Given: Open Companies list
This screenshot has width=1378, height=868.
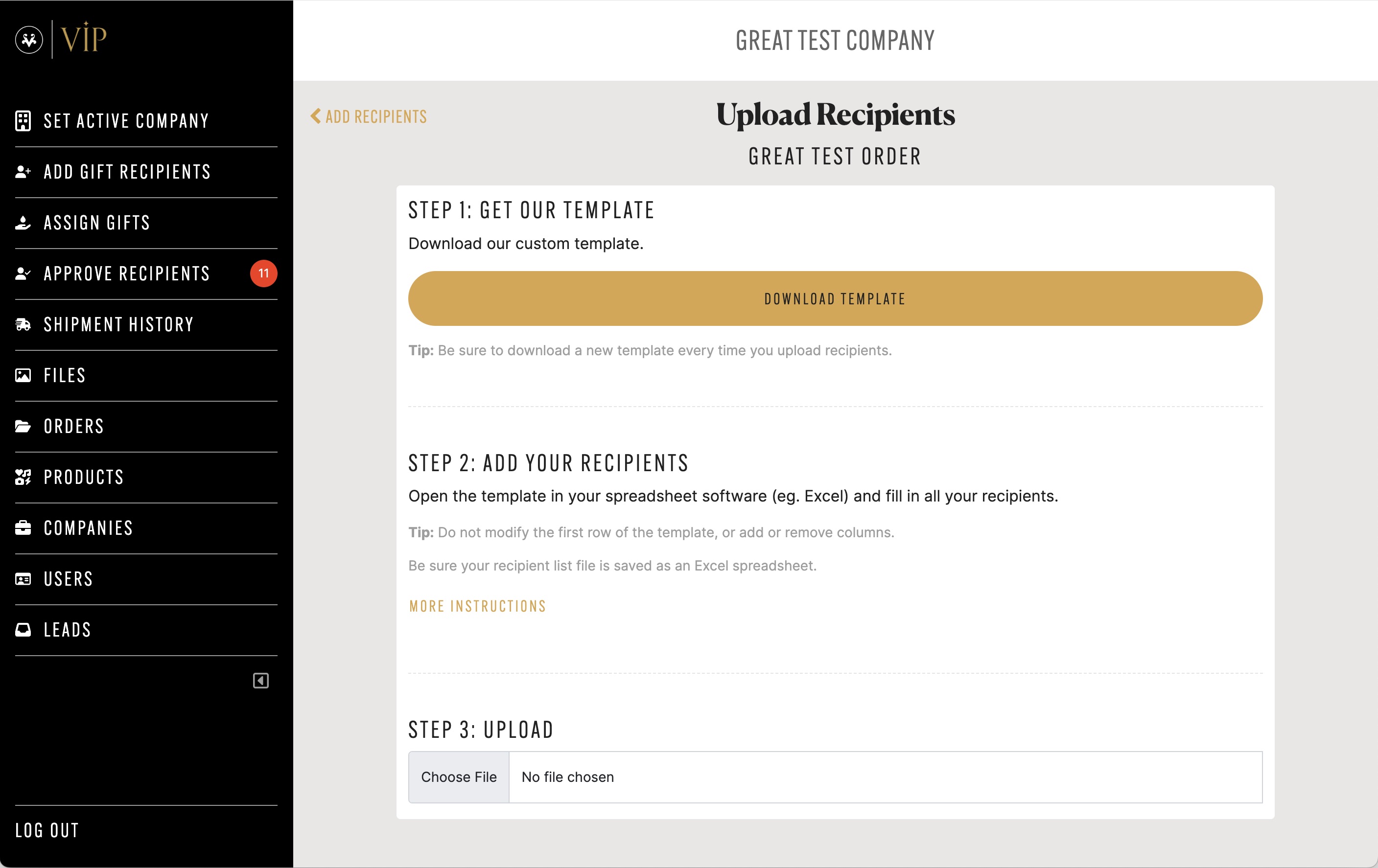Looking at the screenshot, I should click(146, 528).
